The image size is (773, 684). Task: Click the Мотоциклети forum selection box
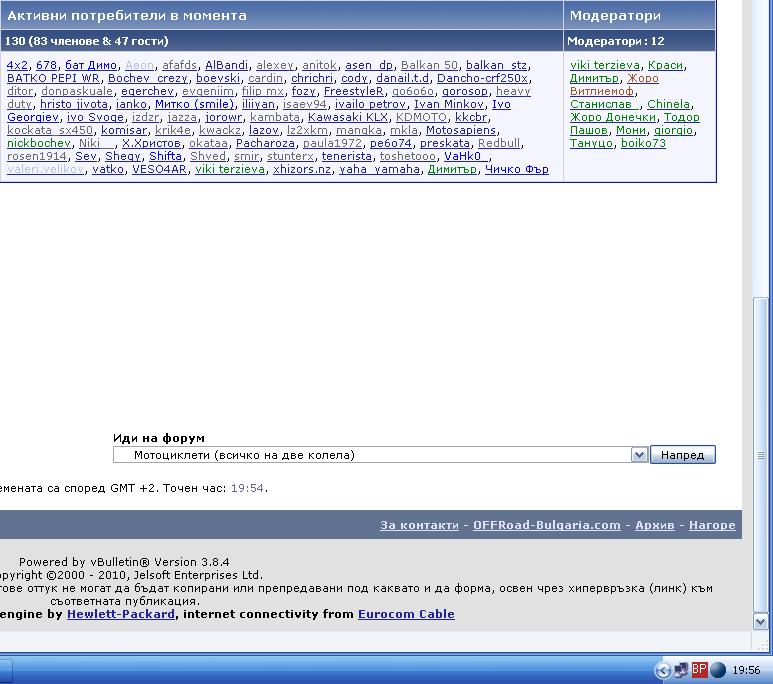pos(380,455)
